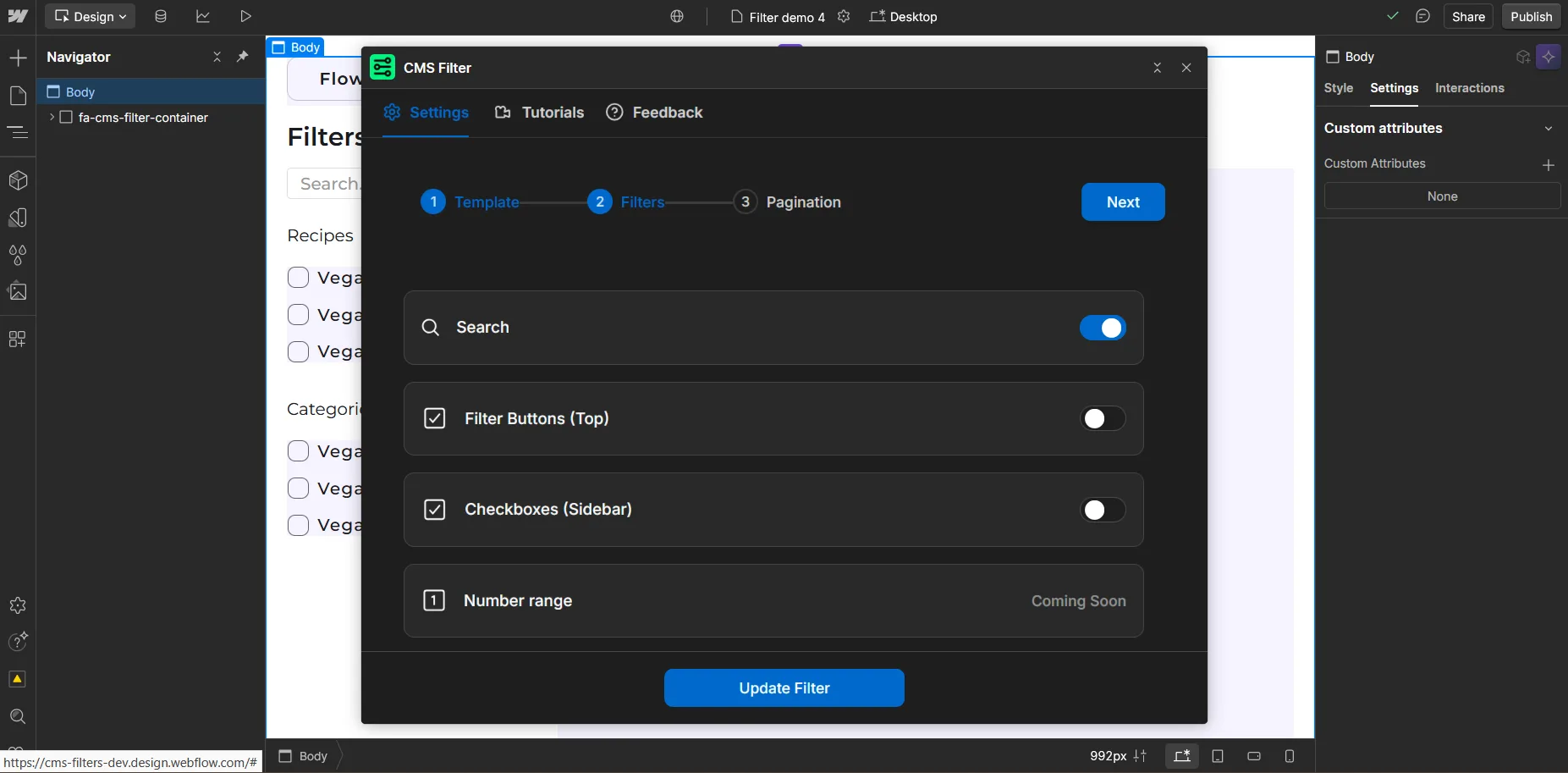Click the Share button
The width and height of the screenshot is (1568, 773).
(1468, 16)
